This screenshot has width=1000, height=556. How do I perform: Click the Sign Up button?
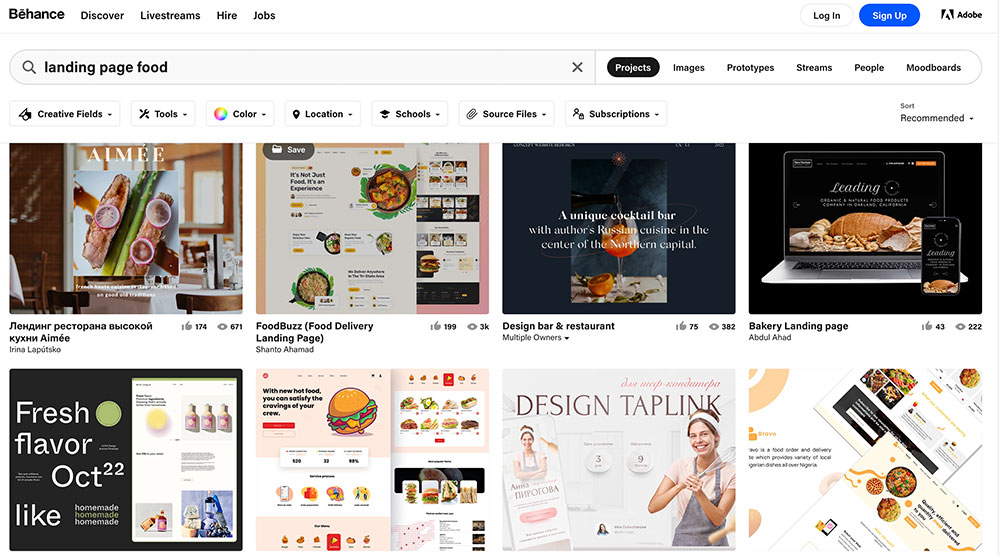[x=889, y=15]
